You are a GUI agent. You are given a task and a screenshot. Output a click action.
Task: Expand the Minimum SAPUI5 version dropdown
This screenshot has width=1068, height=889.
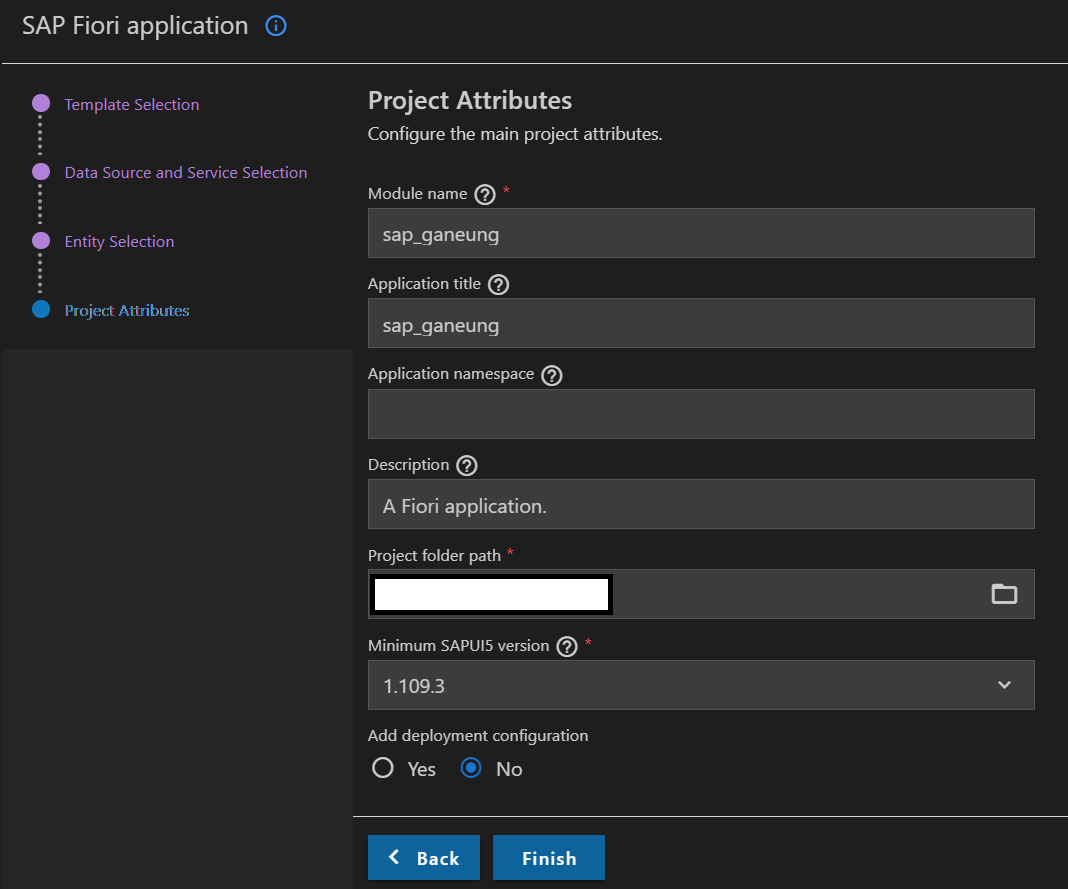[1004, 685]
